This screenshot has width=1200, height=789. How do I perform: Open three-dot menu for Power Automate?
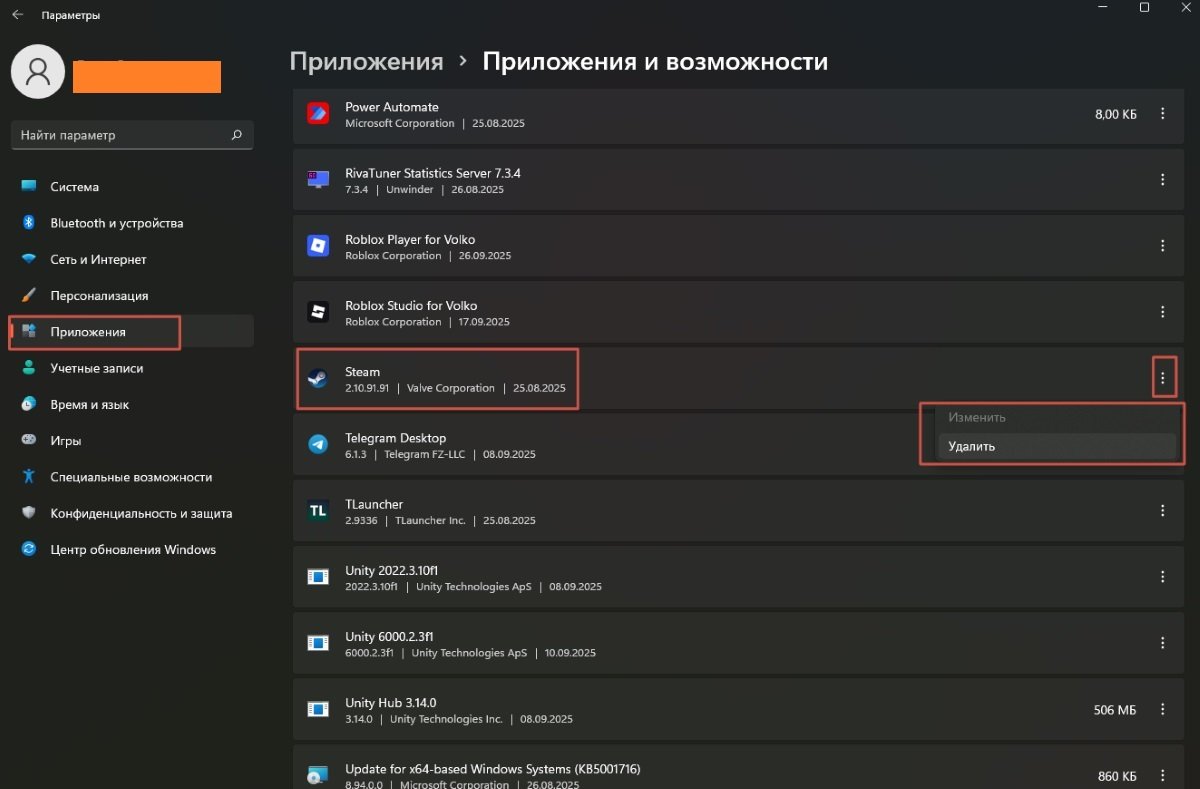click(1162, 114)
